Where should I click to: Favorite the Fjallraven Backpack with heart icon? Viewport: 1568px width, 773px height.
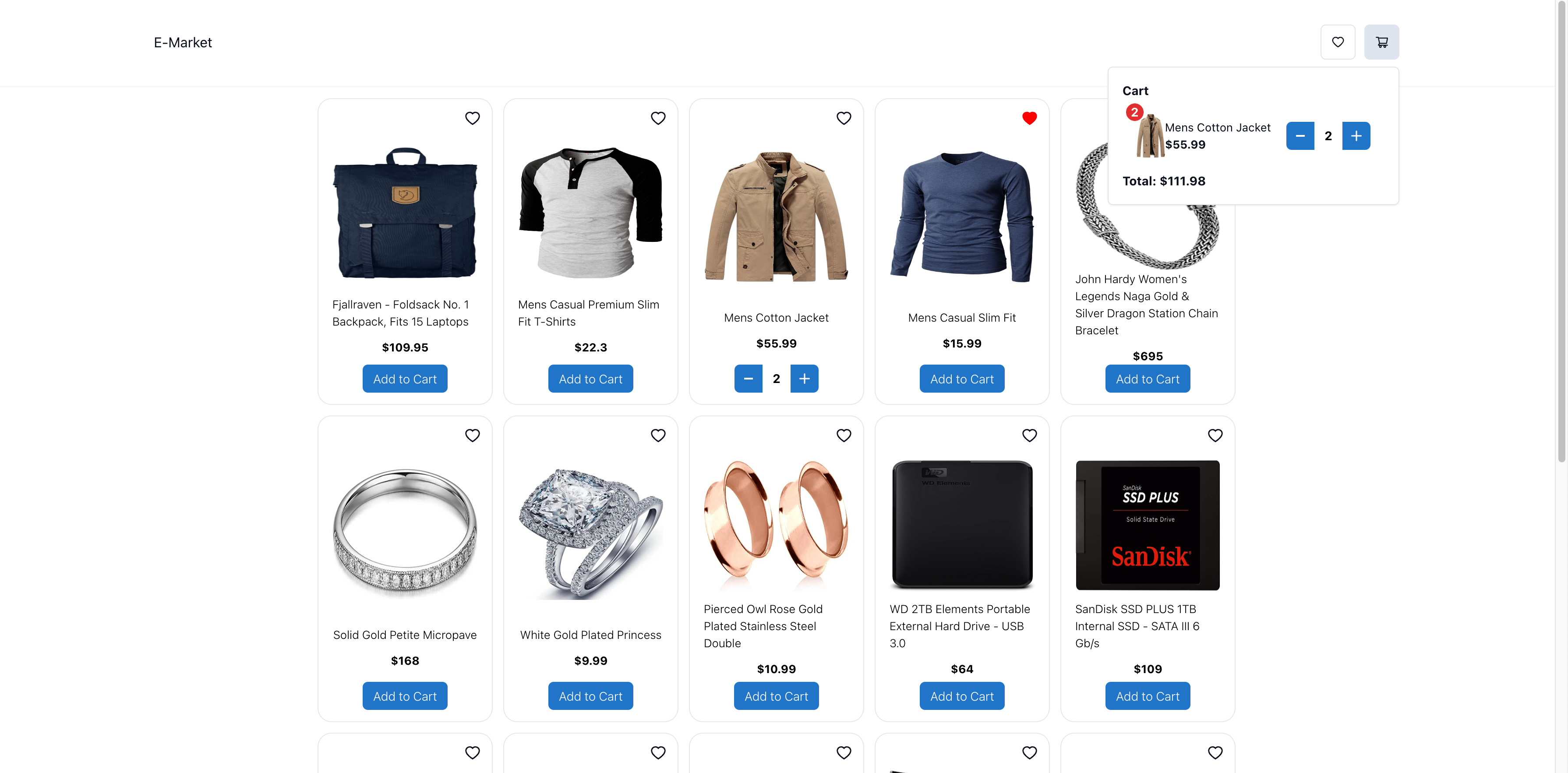[x=472, y=118]
